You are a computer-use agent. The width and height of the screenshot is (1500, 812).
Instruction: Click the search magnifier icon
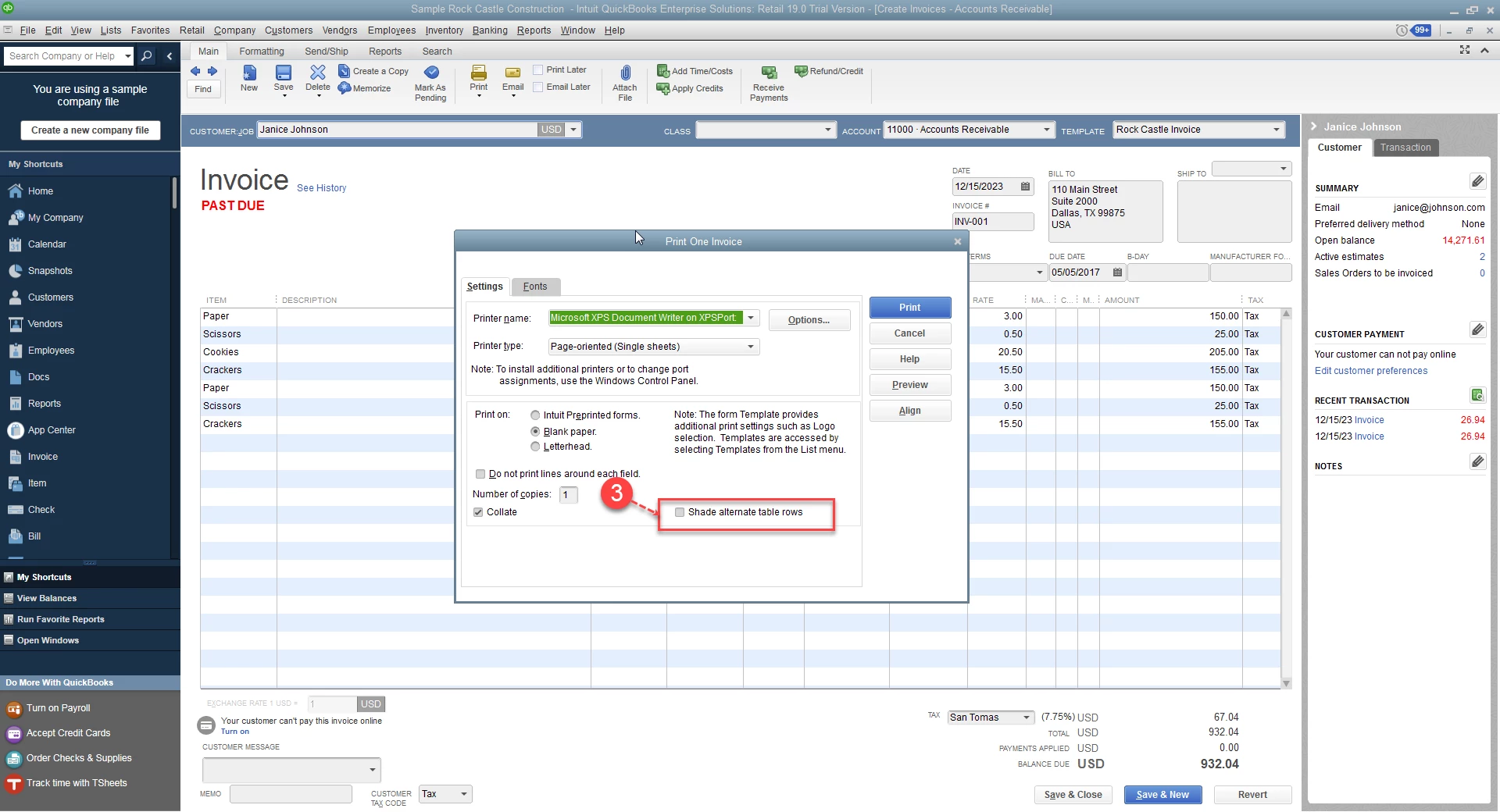[146, 56]
